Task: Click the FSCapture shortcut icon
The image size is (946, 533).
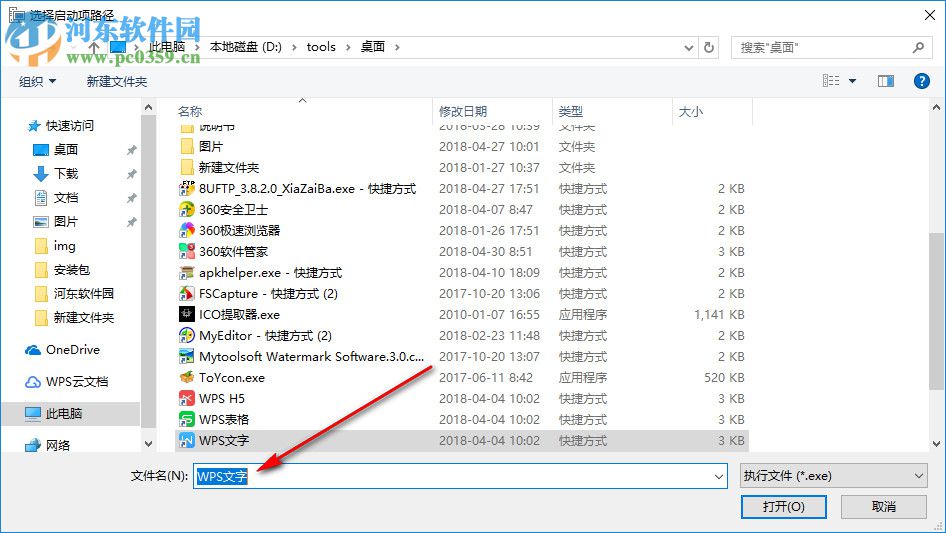Action: click(187, 294)
